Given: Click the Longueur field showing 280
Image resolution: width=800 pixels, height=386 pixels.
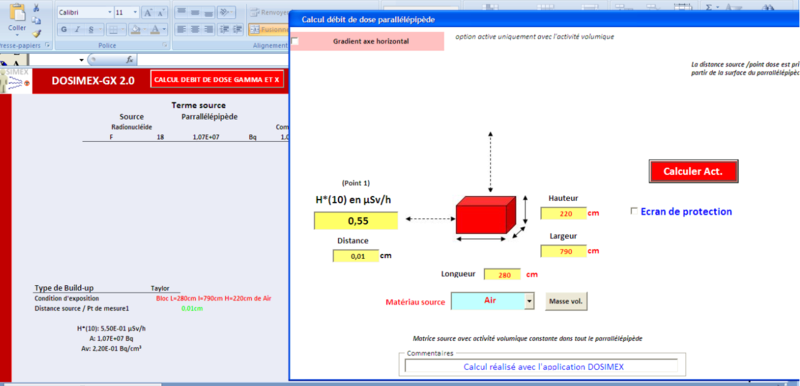Looking at the screenshot, I should pos(502,274).
